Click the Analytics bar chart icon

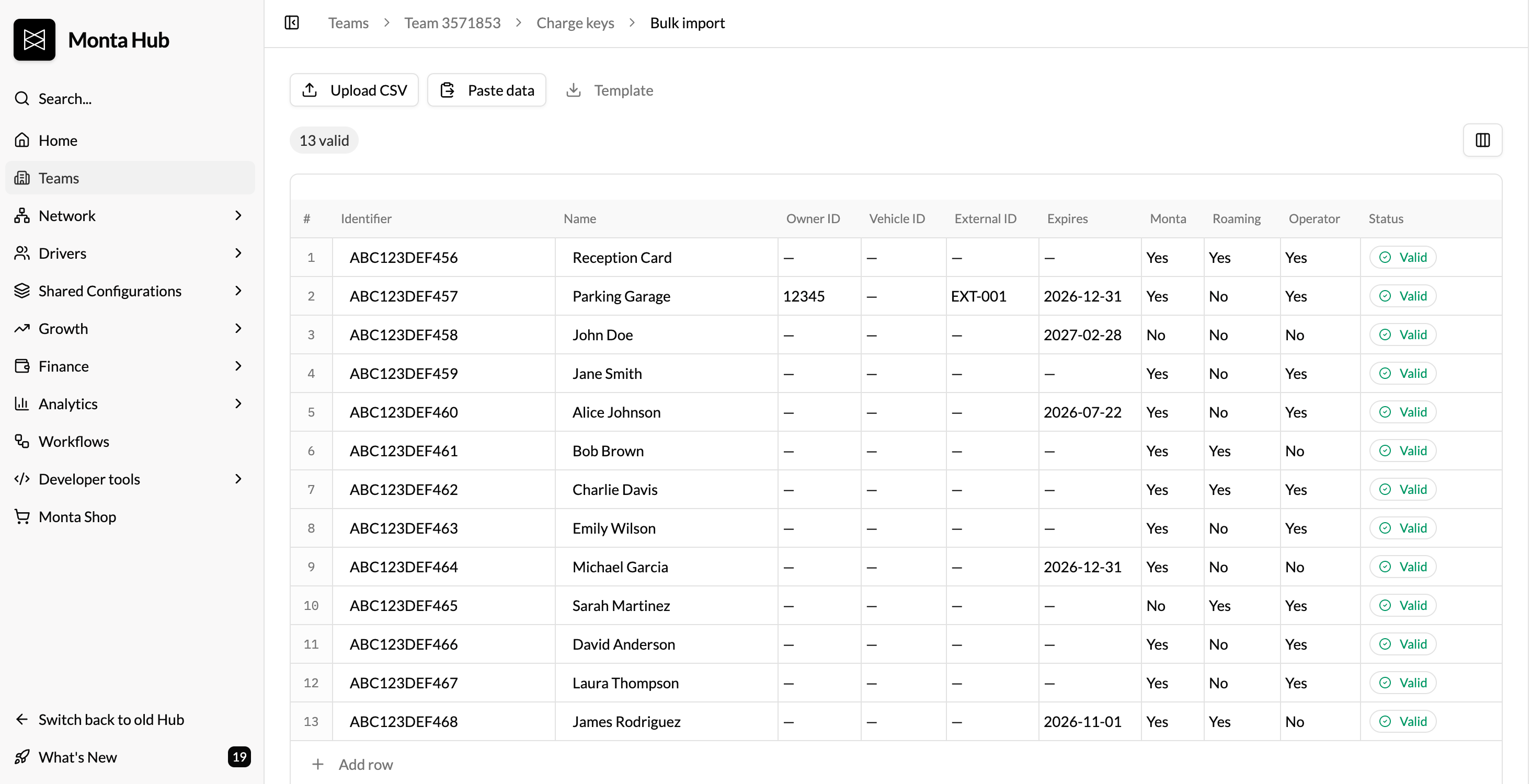click(x=22, y=404)
